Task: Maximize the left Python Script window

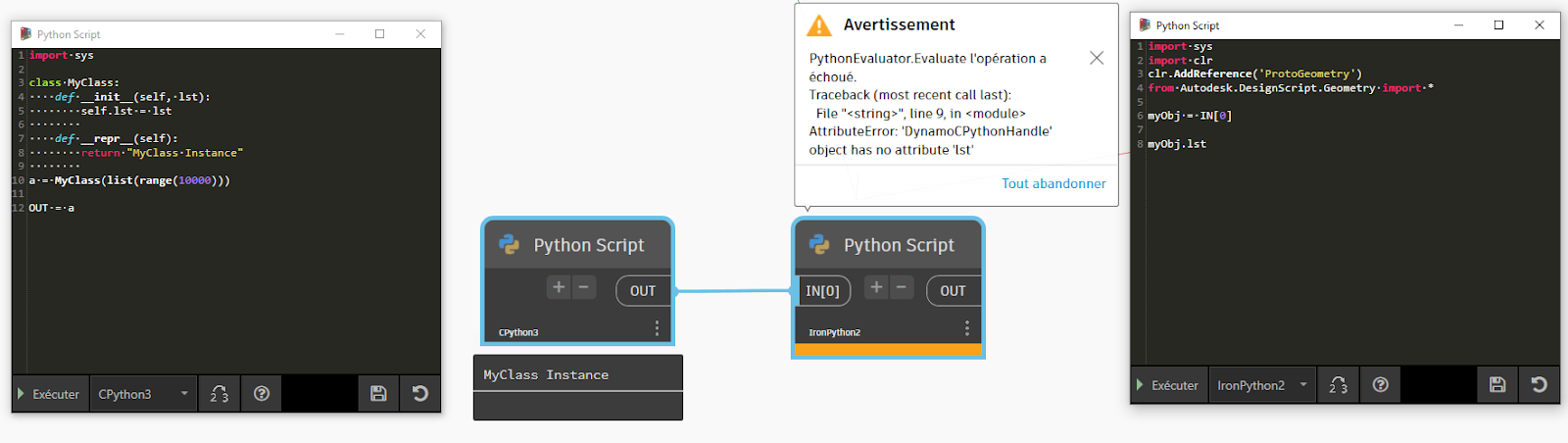Action: tap(379, 34)
